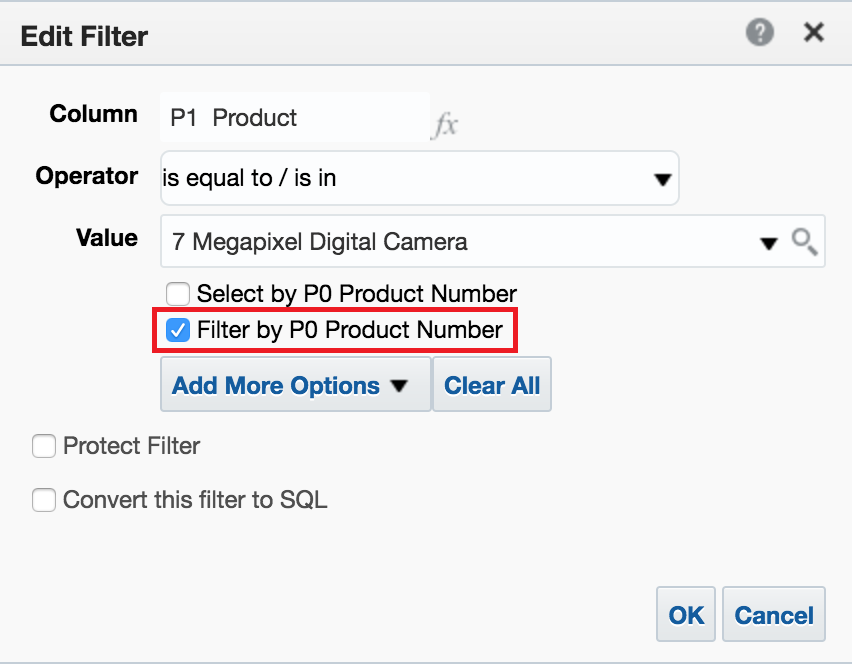Image resolution: width=852 pixels, height=664 pixels.
Task: Uncheck Filter by P0 Product Number
Action: (x=178, y=330)
